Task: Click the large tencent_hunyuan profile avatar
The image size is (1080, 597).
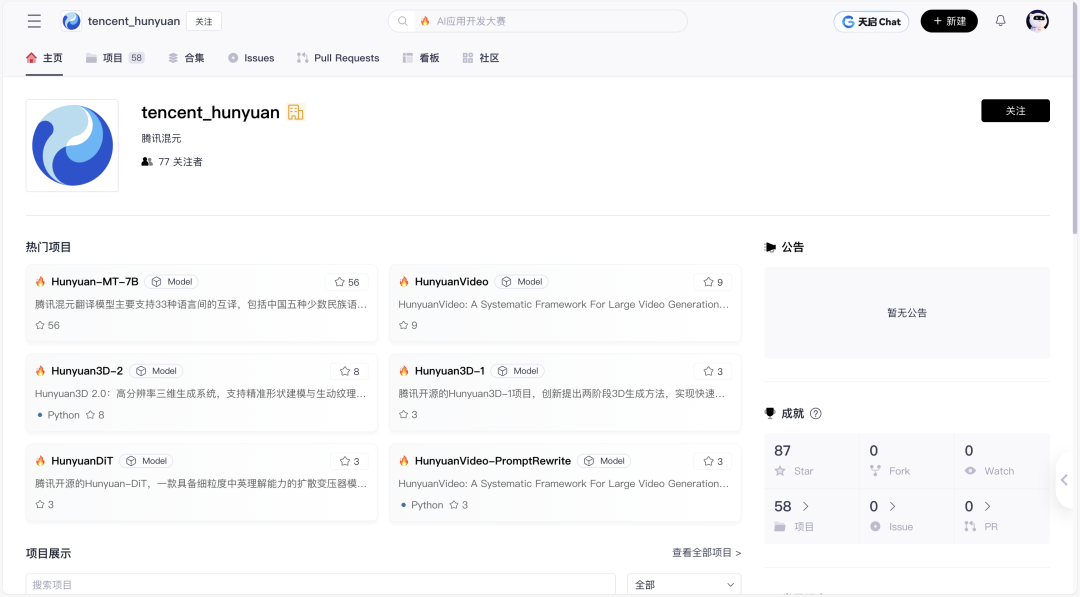Action: pyautogui.click(x=72, y=145)
